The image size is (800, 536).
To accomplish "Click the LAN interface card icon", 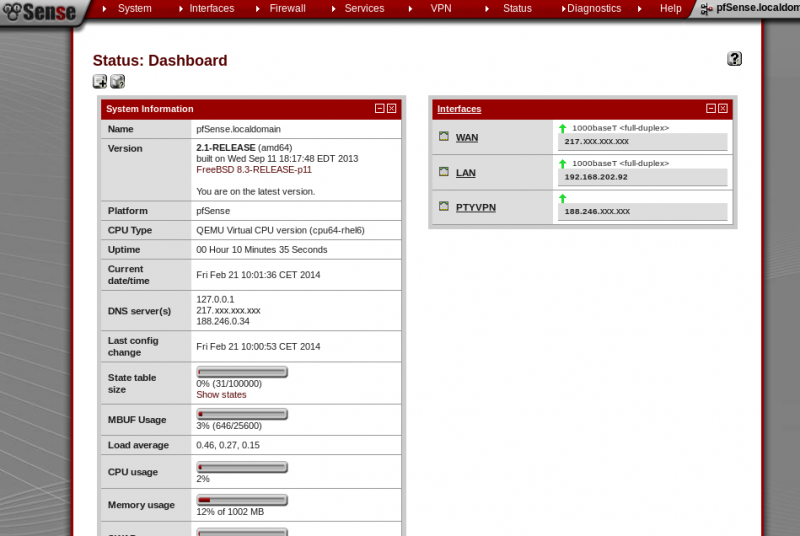I will tap(444, 171).
